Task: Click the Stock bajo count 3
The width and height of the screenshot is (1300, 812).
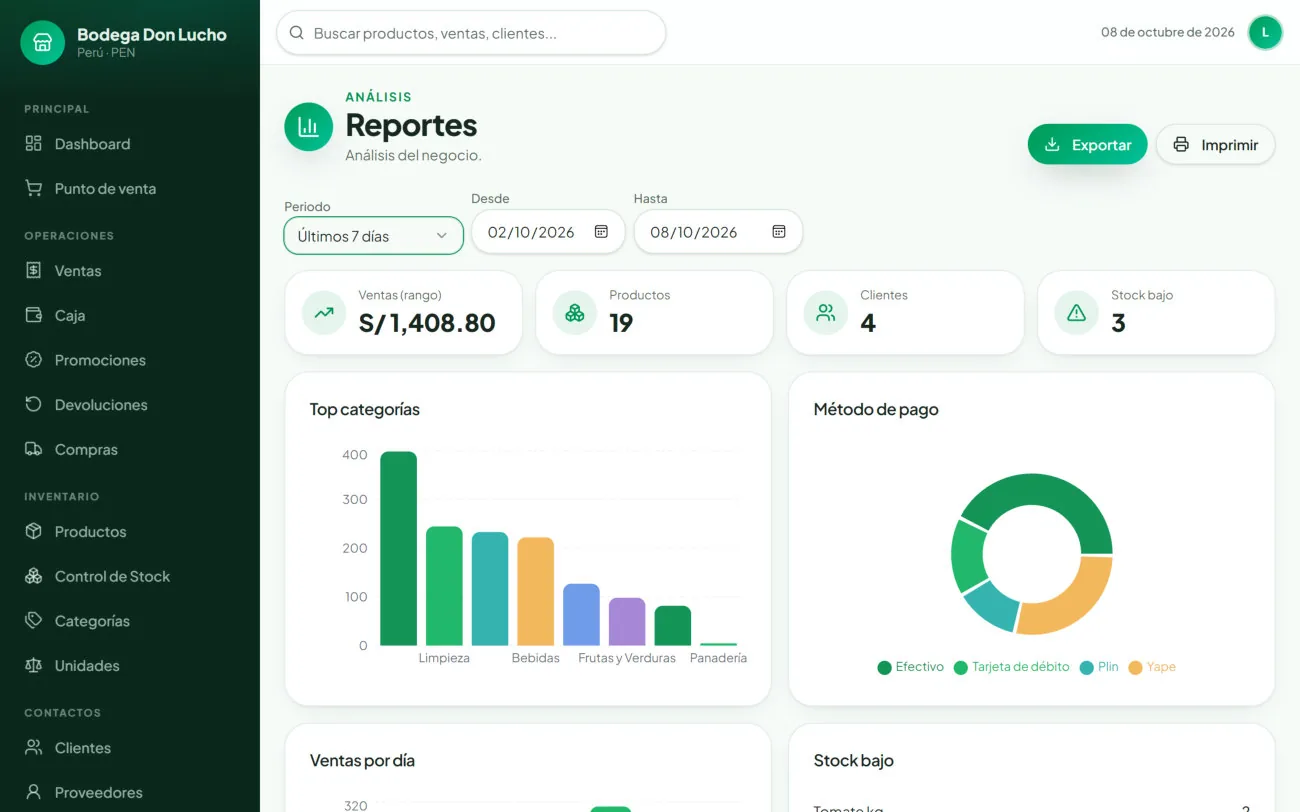Action: (1118, 322)
